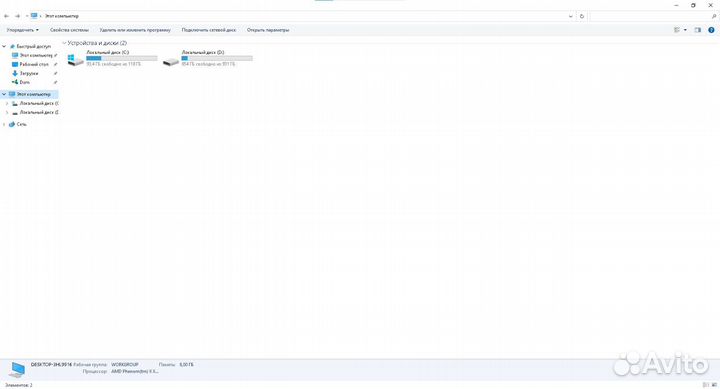
Task: Open the recent locations dropdown arrow
Action: tap(27, 16)
